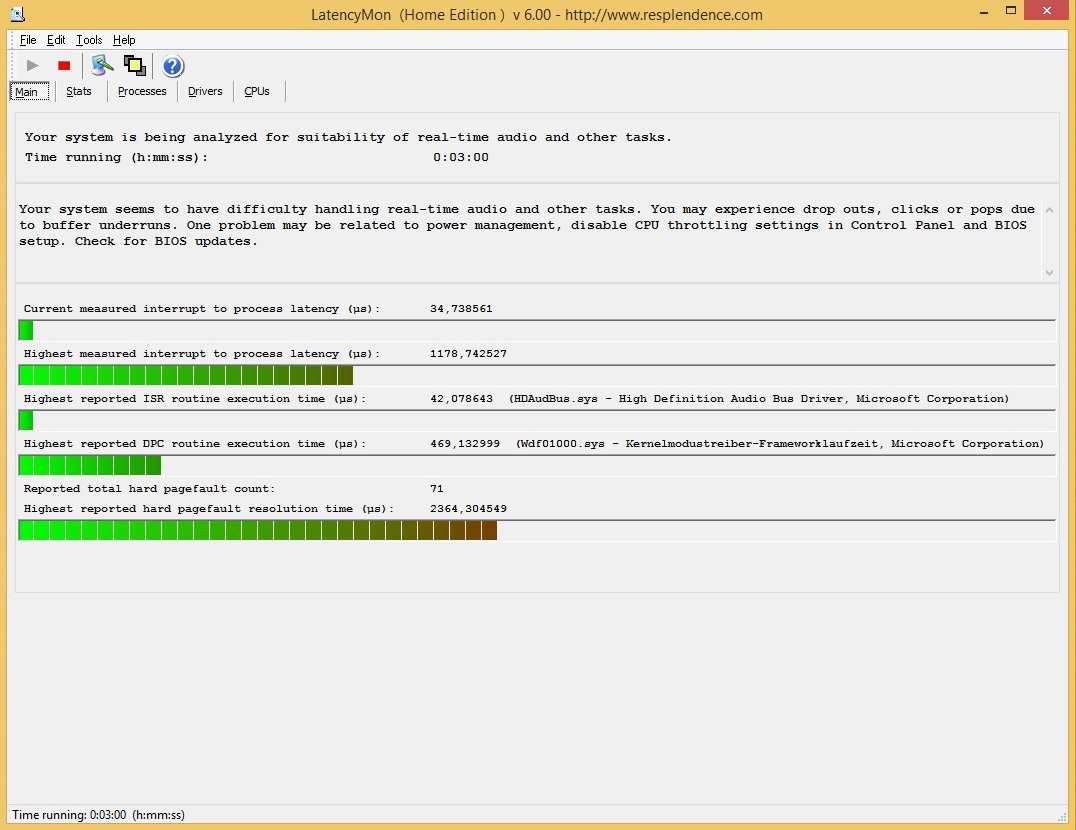Minimize the LatencyMon window
The width and height of the screenshot is (1076, 830).
click(x=984, y=11)
